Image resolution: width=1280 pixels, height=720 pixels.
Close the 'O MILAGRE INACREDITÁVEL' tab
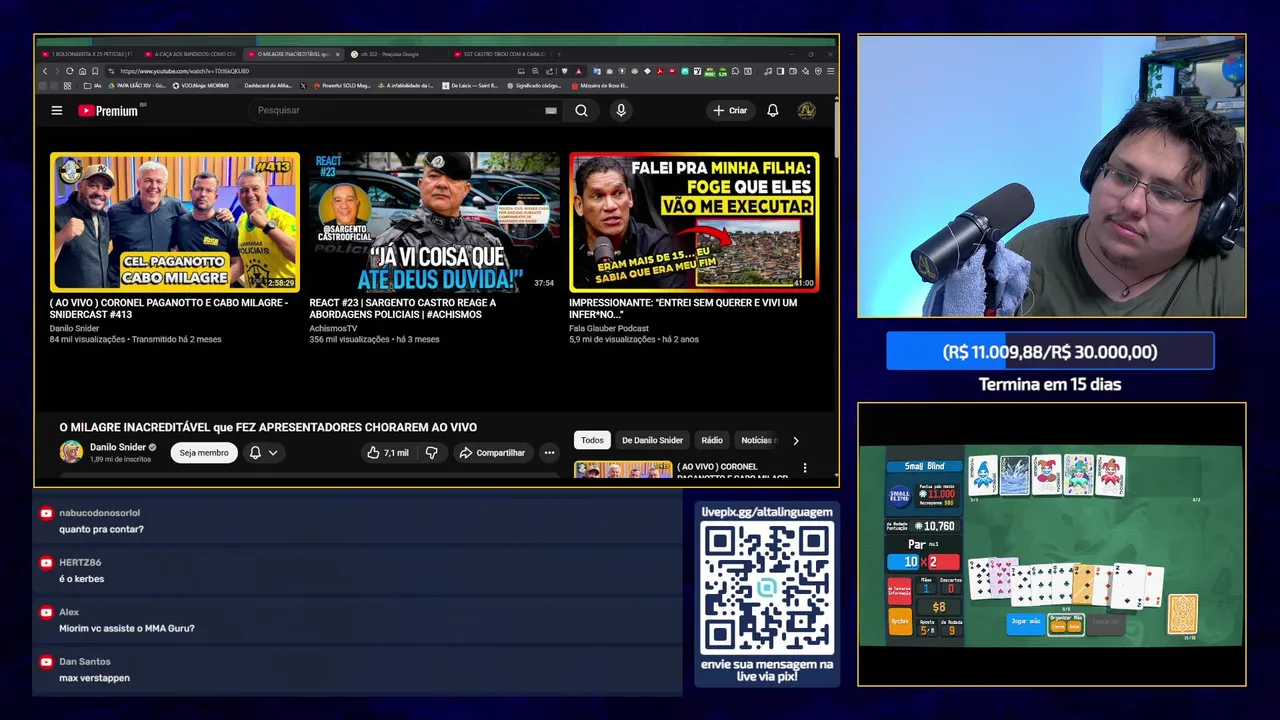point(338,54)
